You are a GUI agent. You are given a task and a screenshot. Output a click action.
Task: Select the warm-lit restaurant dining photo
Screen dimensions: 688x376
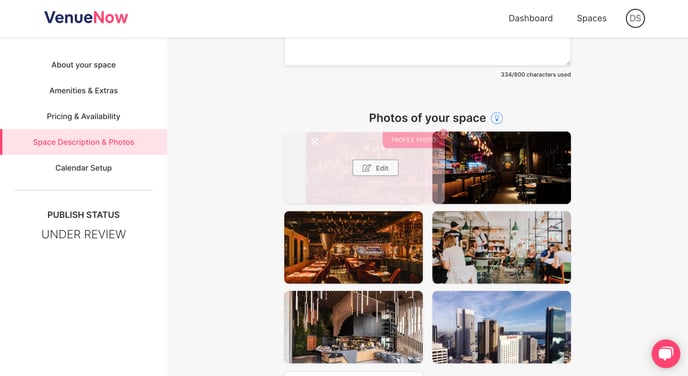[354, 247]
